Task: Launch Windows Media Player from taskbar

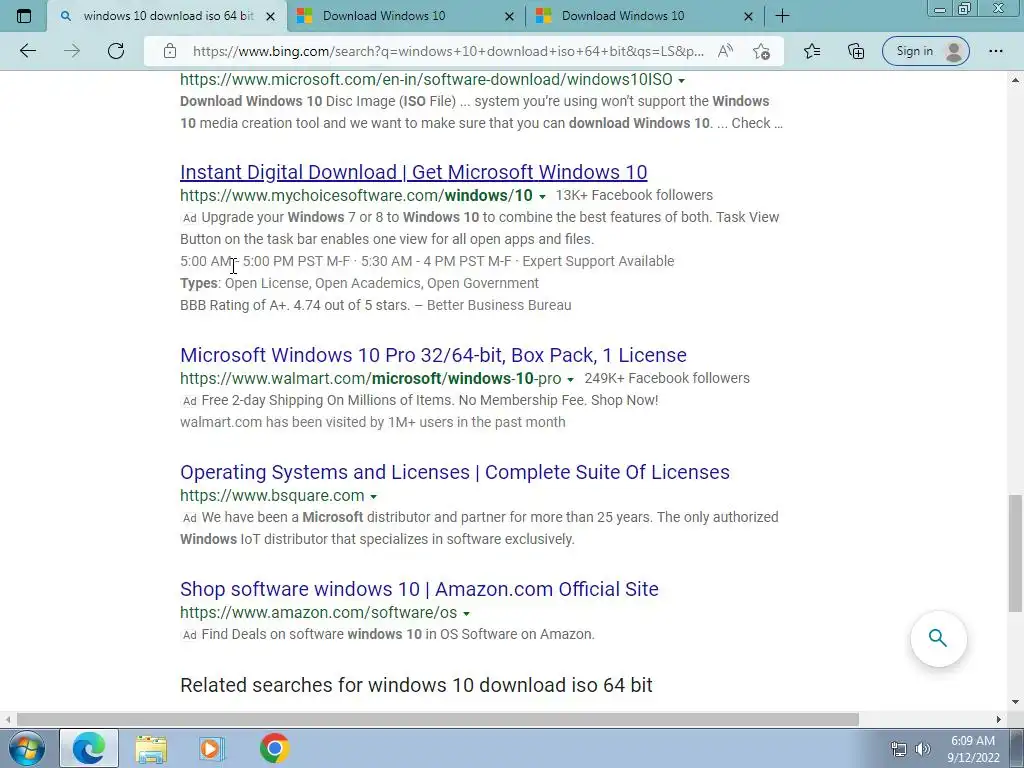Action: point(212,748)
